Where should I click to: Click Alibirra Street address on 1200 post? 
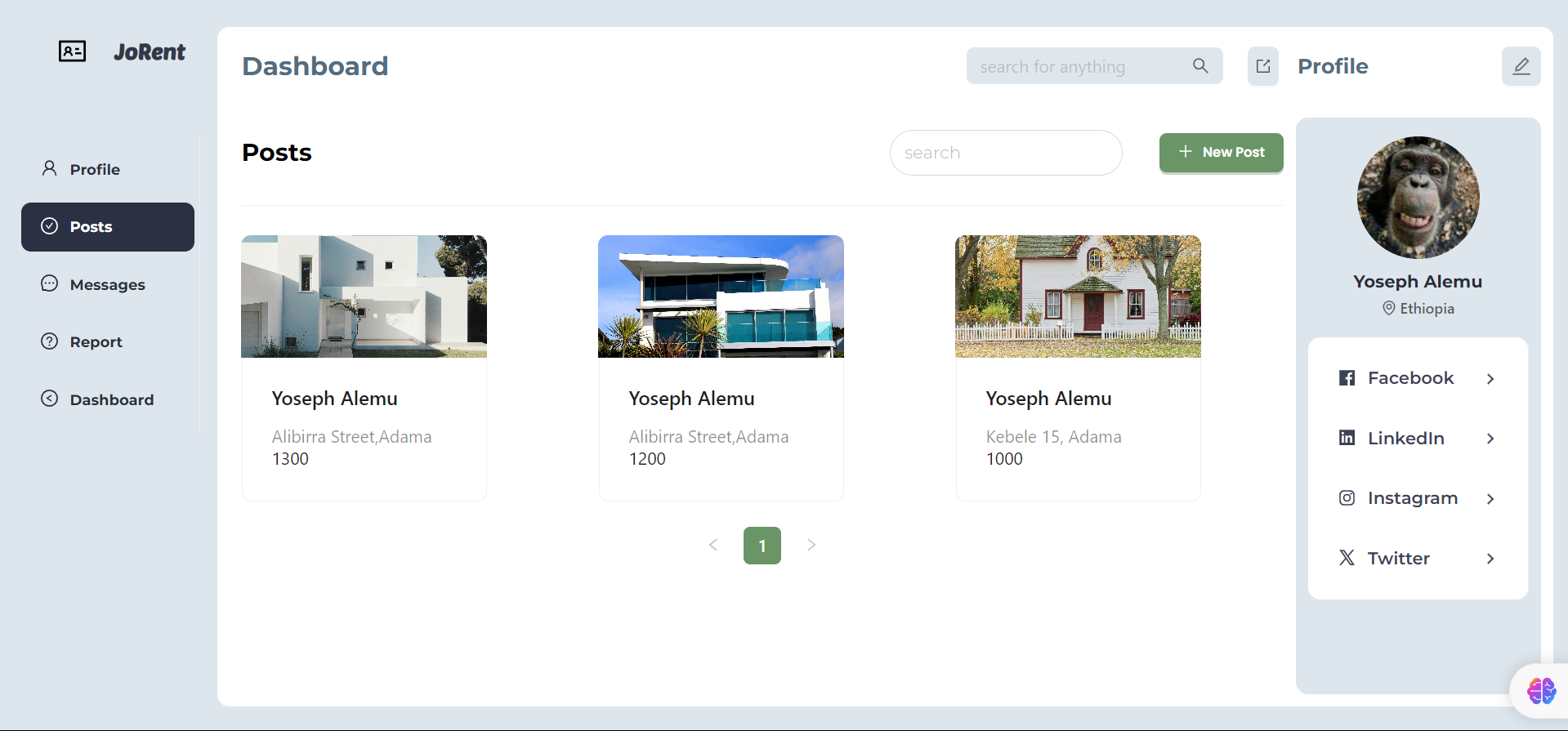coord(709,437)
